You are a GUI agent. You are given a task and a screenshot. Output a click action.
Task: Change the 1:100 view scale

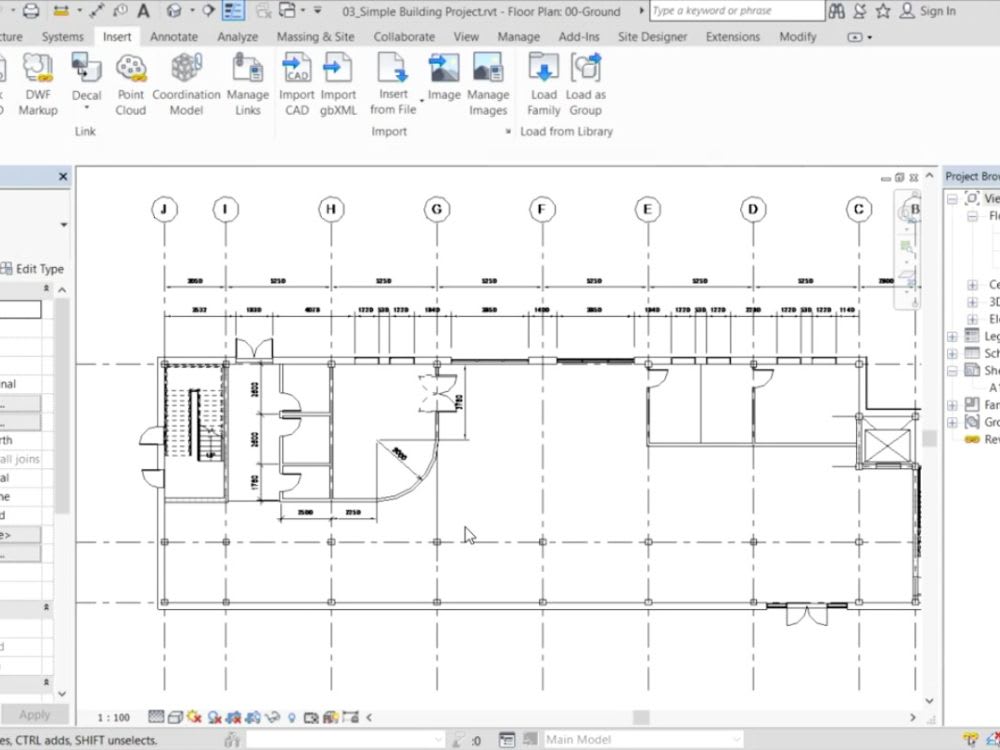coord(113,717)
